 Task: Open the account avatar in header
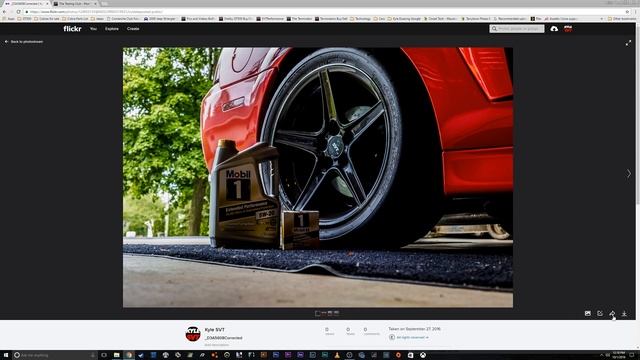[568, 29]
